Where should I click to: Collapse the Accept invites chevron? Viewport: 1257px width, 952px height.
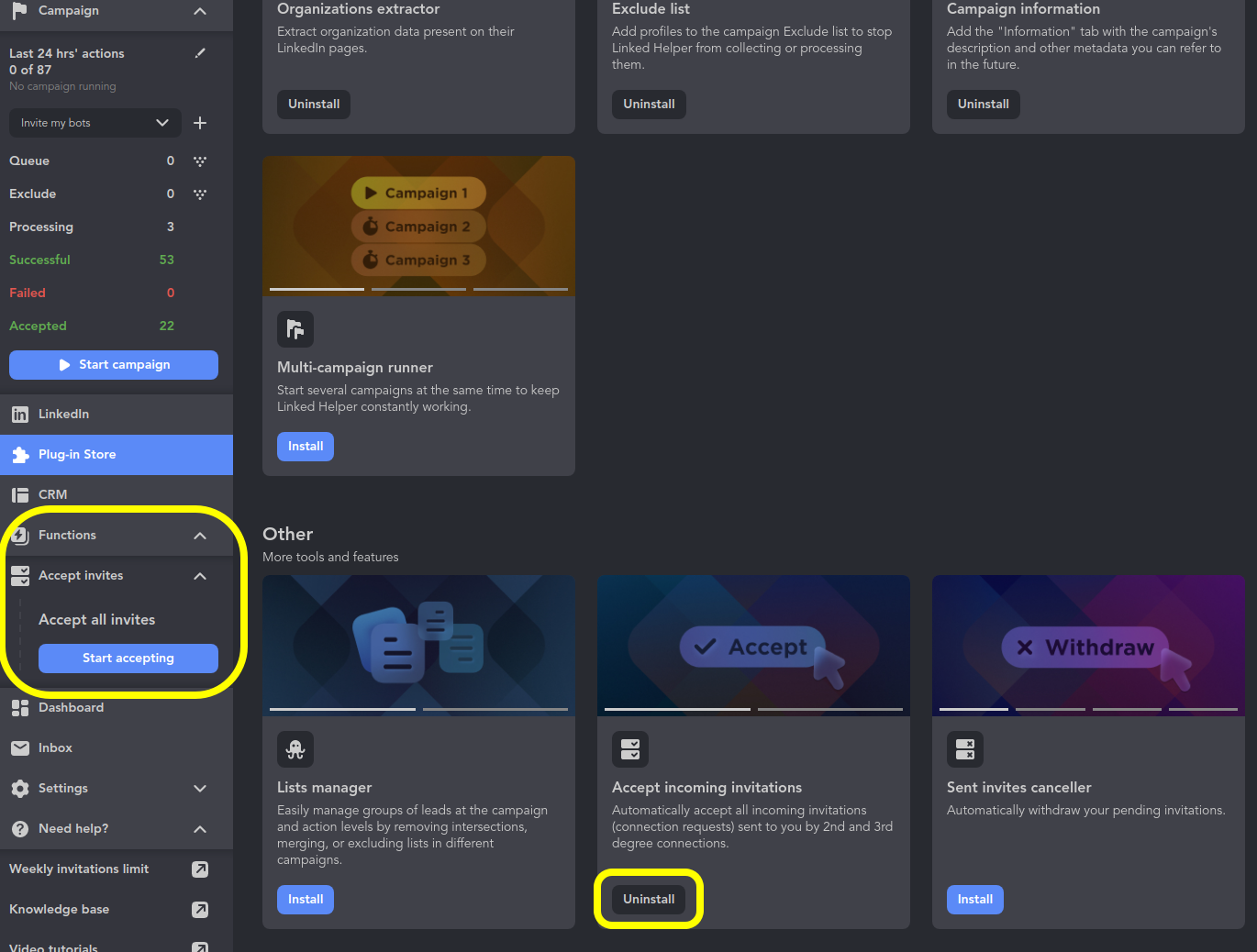200,576
